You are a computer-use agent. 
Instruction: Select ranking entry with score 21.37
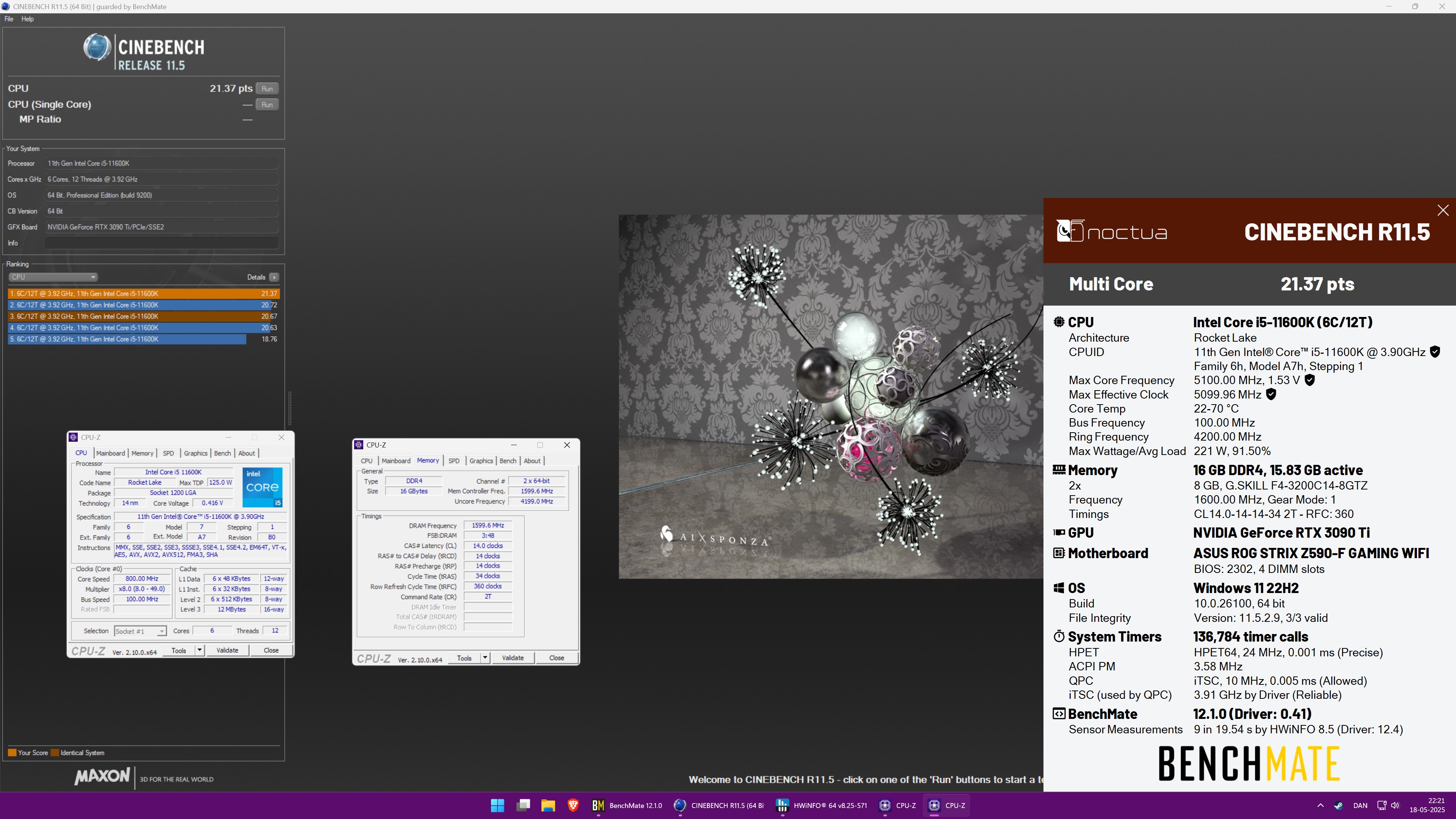(144, 293)
